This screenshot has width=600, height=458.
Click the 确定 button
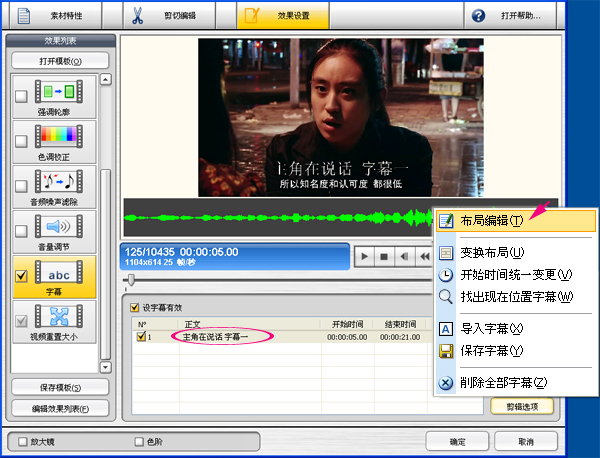point(457,442)
